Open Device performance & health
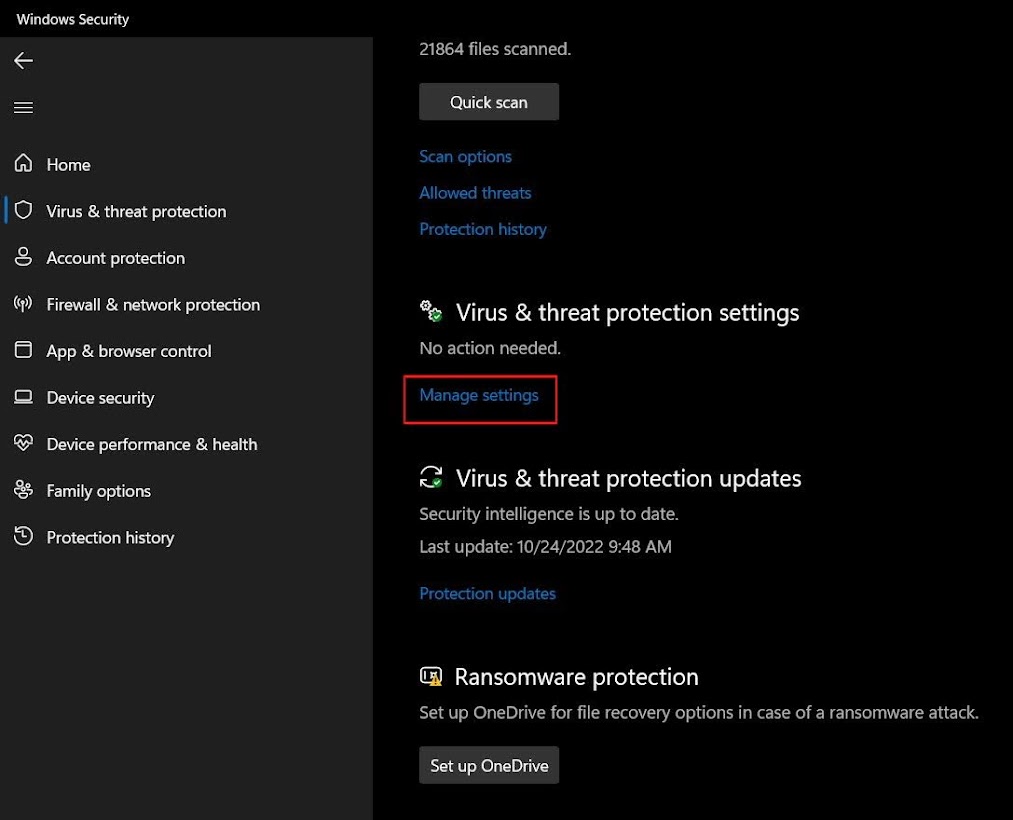The width and height of the screenshot is (1013, 820). (x=152, y=444)
